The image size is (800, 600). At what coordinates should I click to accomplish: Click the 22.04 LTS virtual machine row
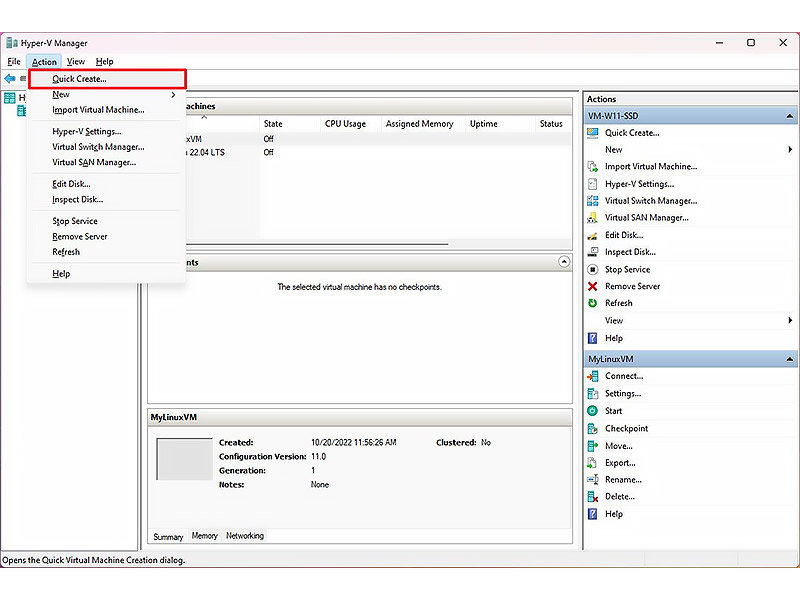click(x=379, y=153)
